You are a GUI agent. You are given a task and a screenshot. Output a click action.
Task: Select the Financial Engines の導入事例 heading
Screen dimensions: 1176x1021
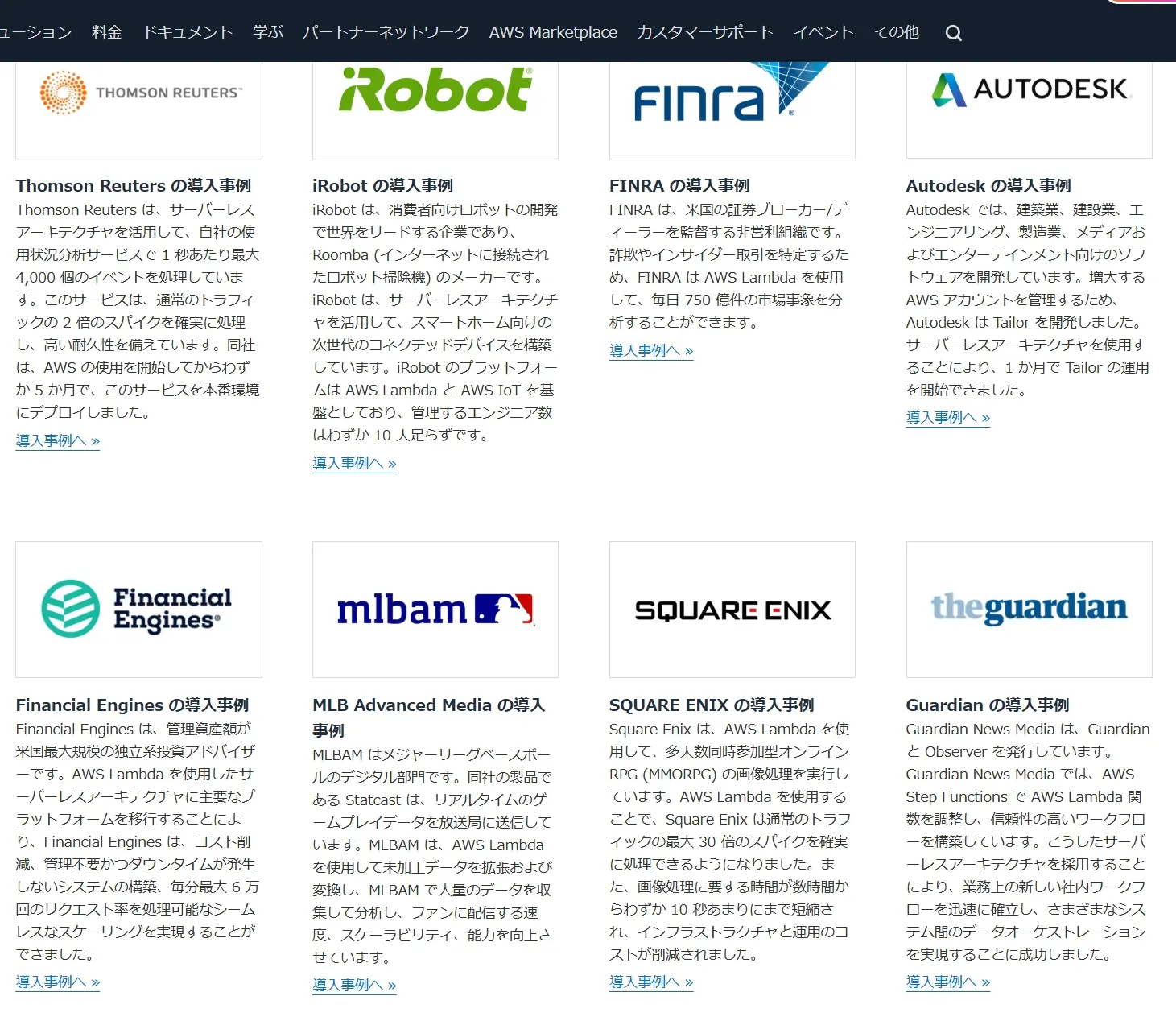click(133, 705)
